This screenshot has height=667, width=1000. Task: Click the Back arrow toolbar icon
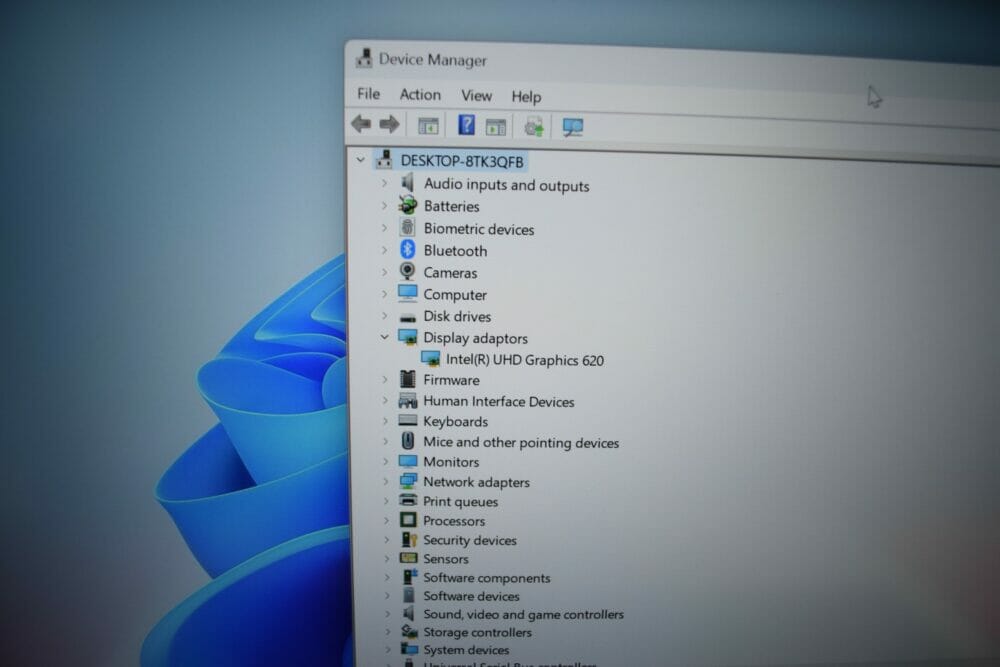click(x=362, y=123)
